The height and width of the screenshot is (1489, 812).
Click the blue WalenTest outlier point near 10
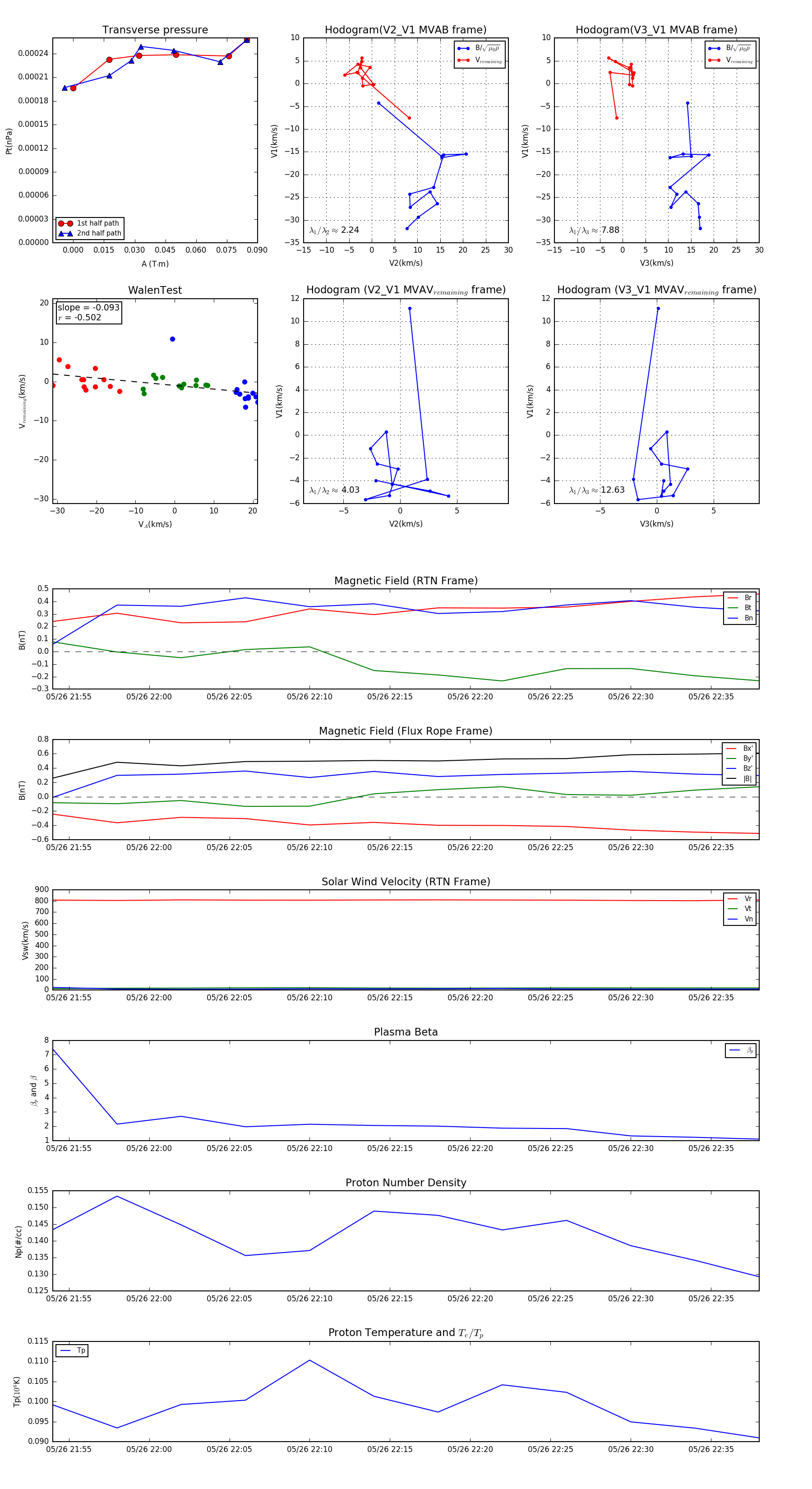pos(172,339)
